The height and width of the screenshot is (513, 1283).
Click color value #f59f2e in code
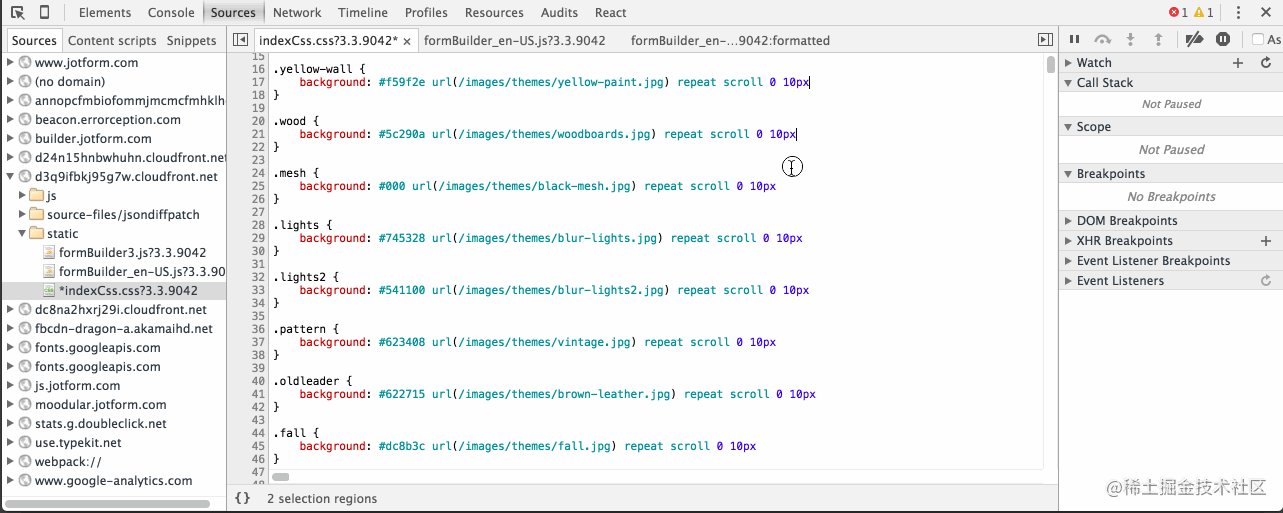(402, 82)
